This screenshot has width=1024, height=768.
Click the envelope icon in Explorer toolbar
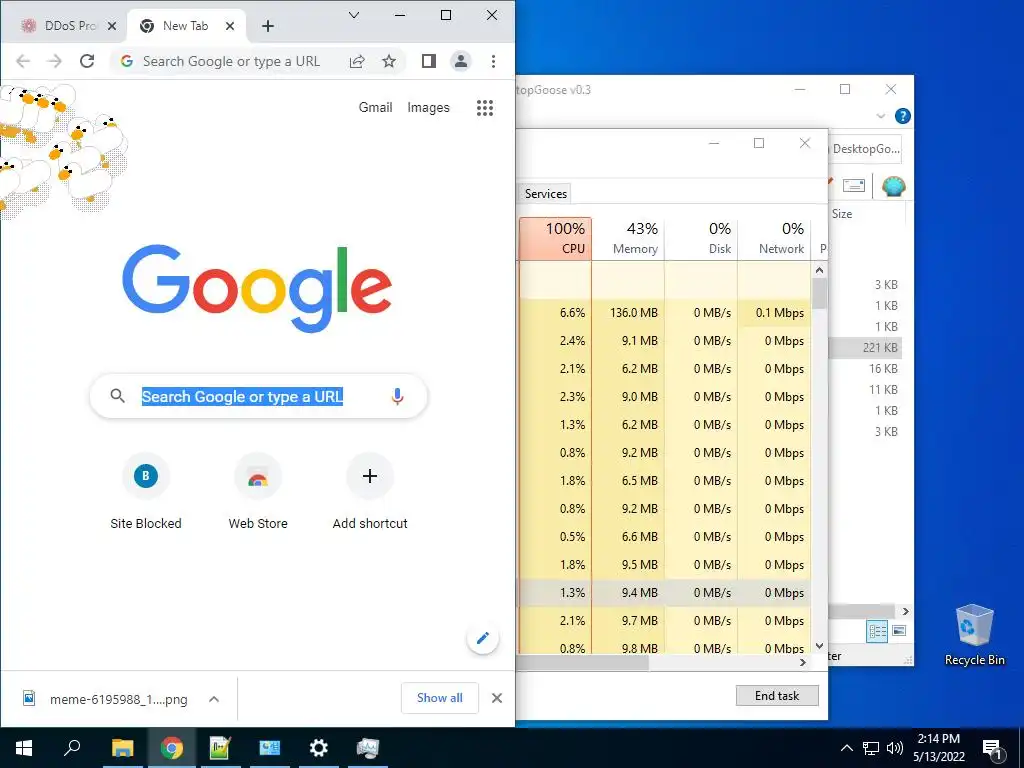(x=854, y=186)
